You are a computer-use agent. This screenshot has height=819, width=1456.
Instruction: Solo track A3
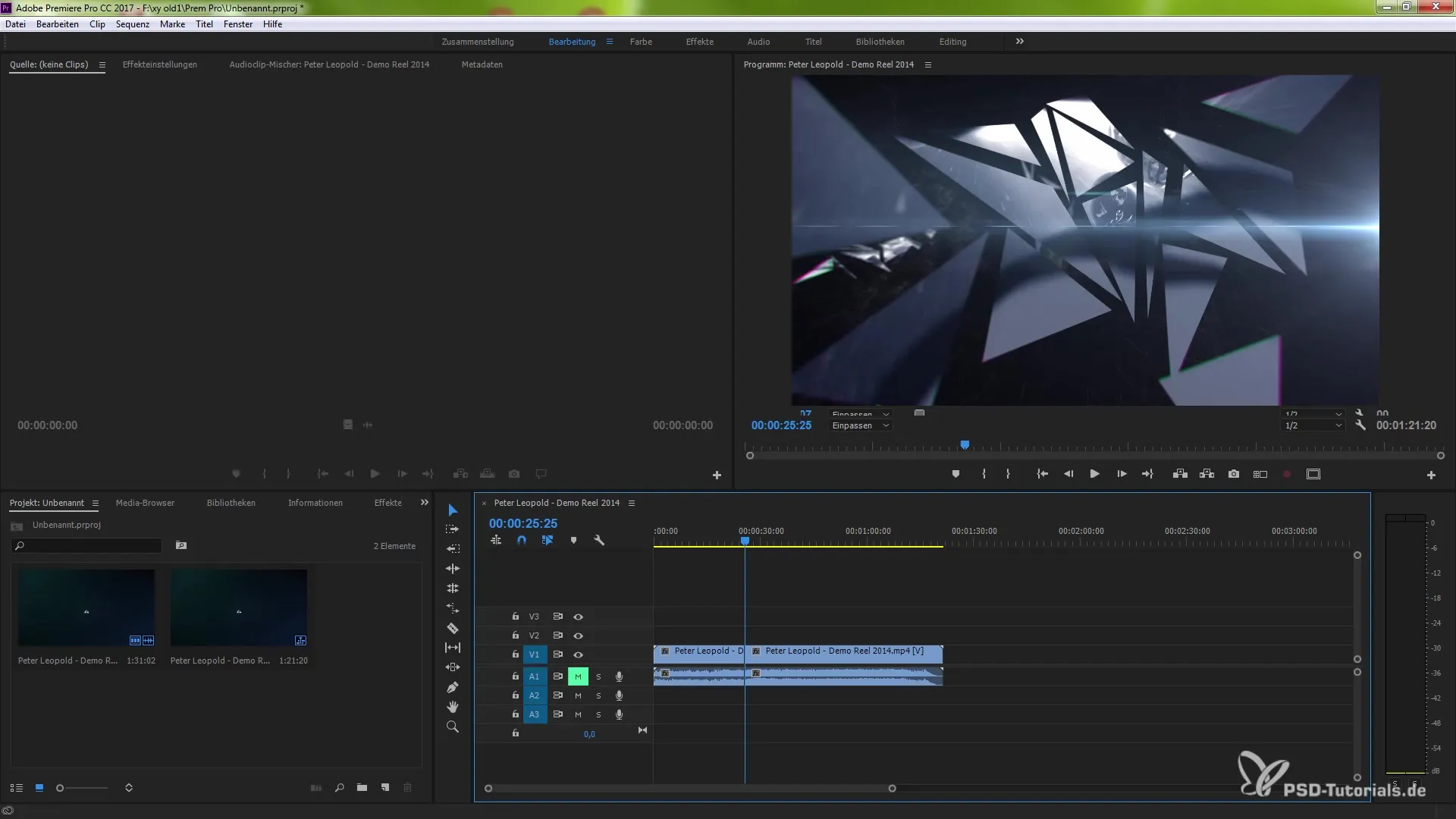pyautogui.click(x=598, y=714)
